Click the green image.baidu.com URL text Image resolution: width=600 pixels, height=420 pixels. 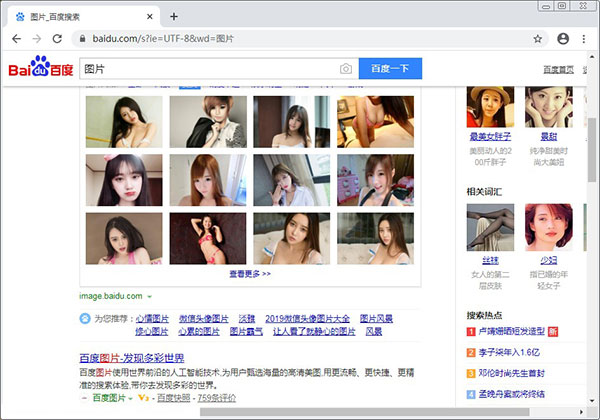pos(111,296)
